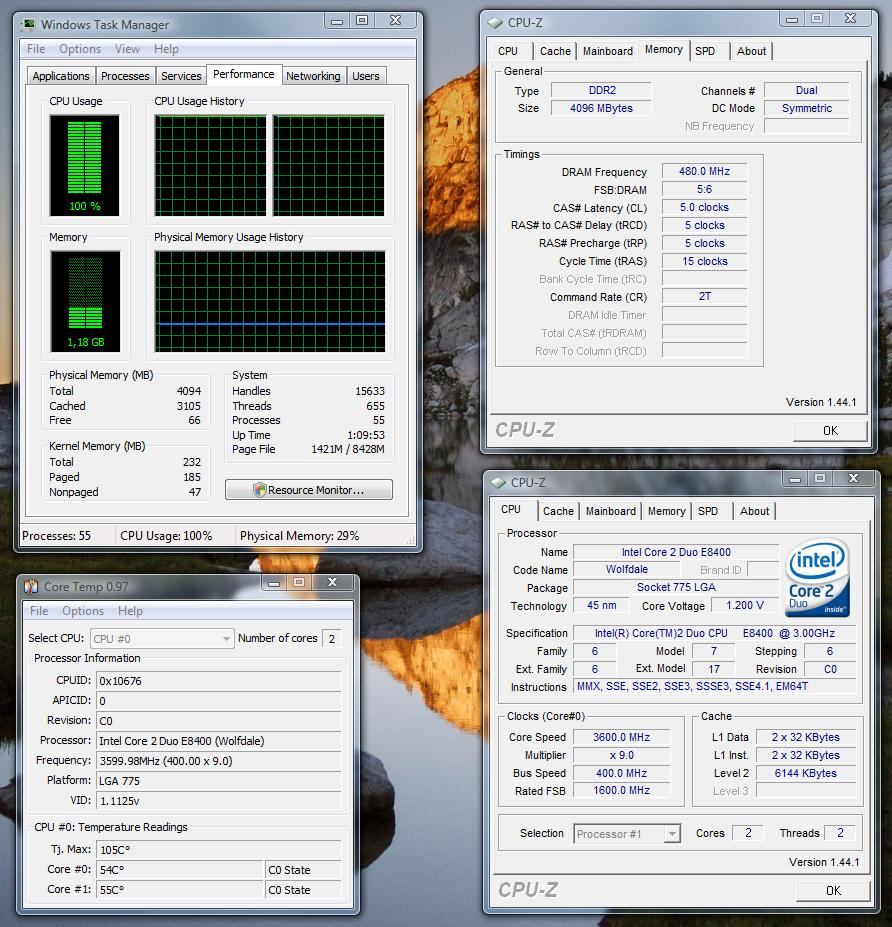Switch to the Processes tab in Task Manager
The height and width of the screenshot is (927, 892).
pos(125,76)
